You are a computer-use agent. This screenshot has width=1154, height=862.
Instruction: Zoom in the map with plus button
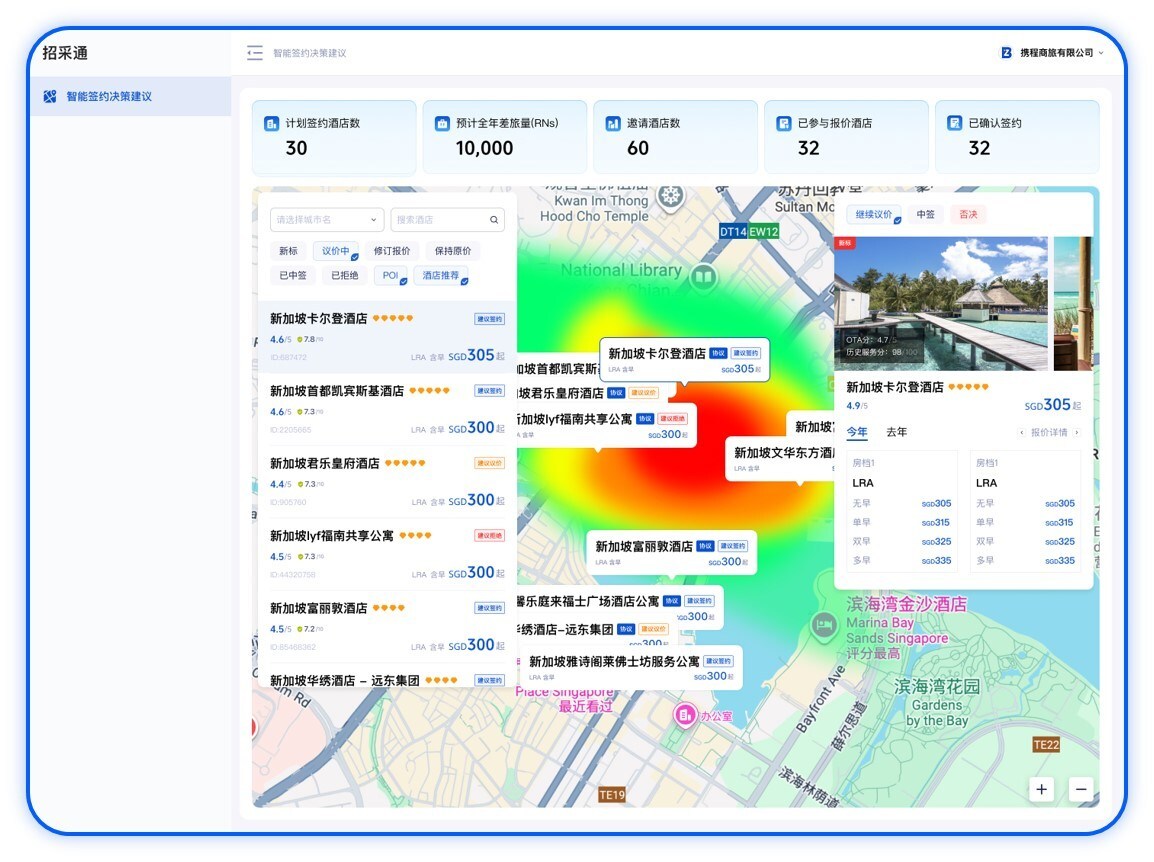tap(1042, 789)
